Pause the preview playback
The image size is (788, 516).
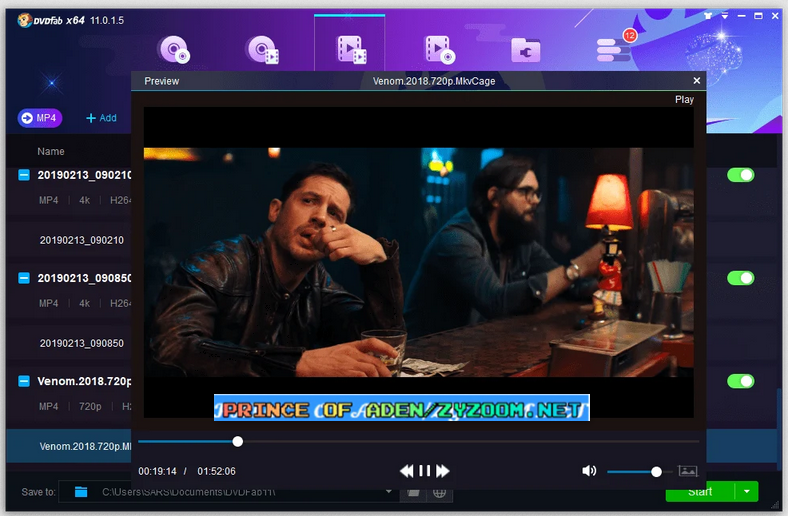point(425,471)
